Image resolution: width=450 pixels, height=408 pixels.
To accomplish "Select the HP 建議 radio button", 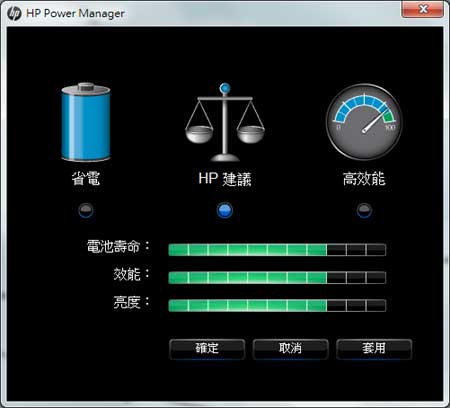I will tap(225, 210).
